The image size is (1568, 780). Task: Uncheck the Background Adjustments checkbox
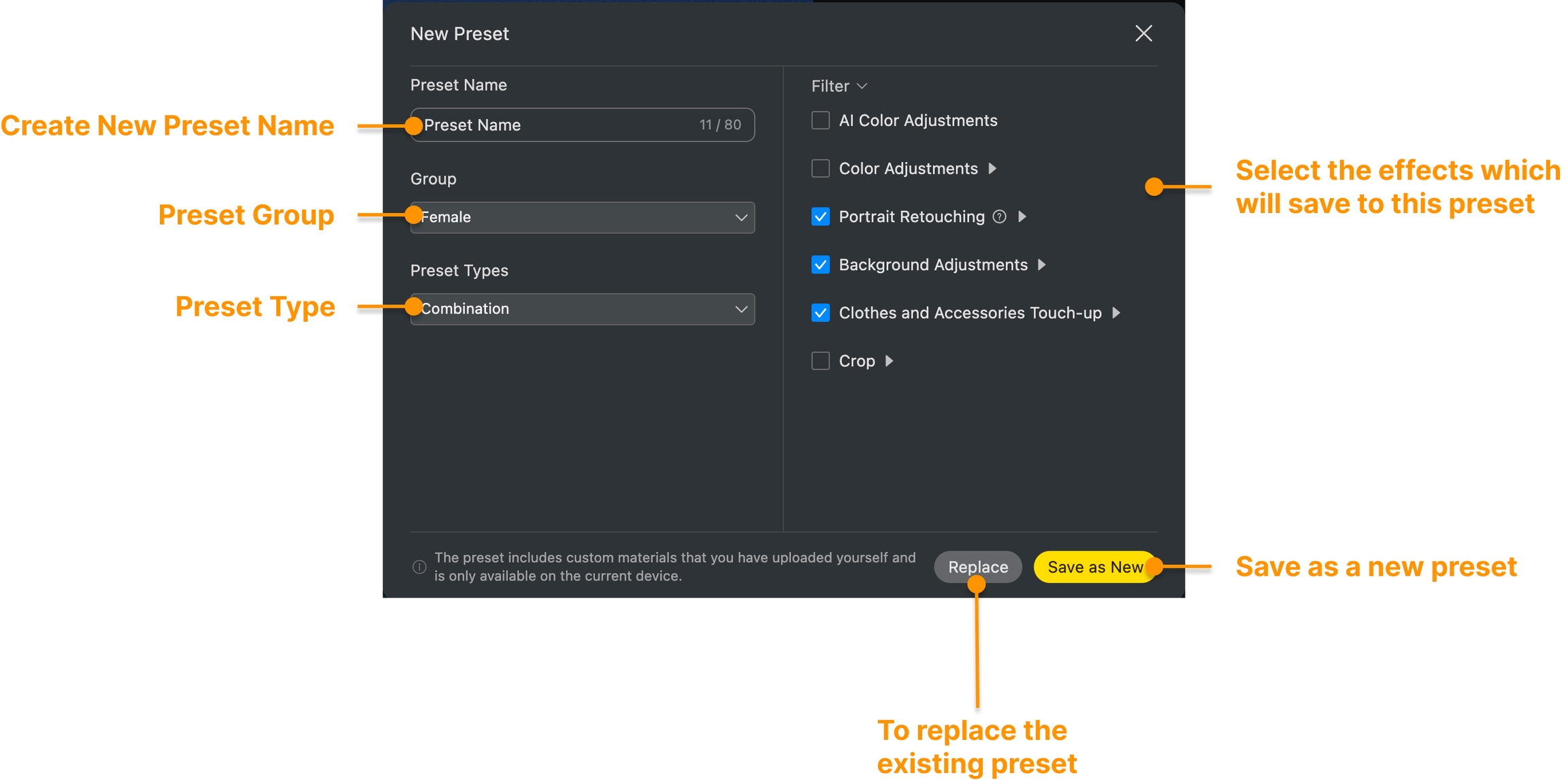pyautogui.click(x=820, y=265)
